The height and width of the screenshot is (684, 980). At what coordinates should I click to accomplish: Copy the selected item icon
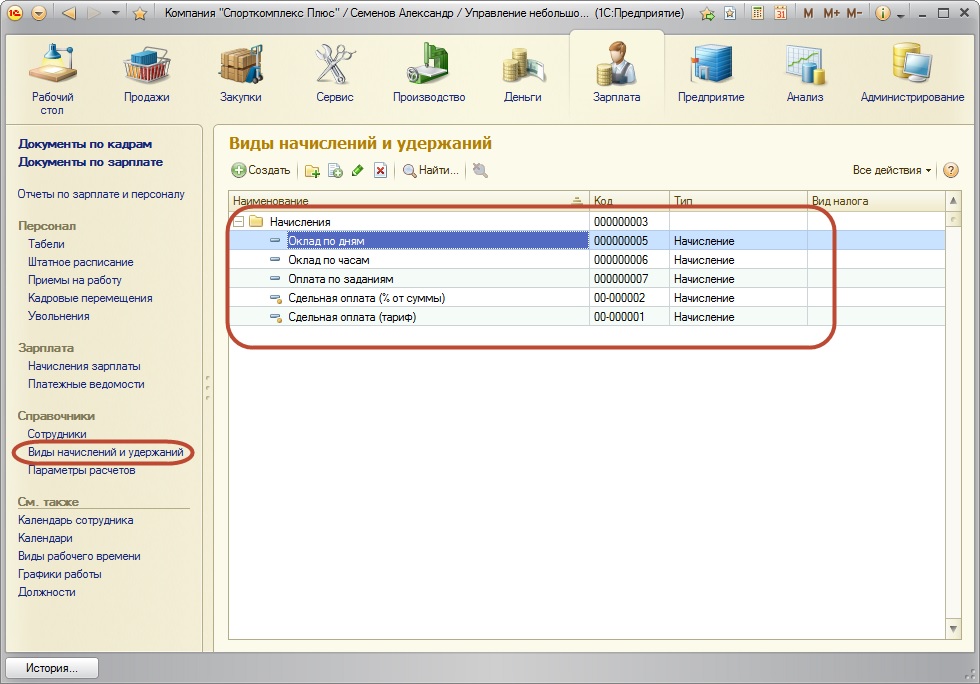pos(335,170)
